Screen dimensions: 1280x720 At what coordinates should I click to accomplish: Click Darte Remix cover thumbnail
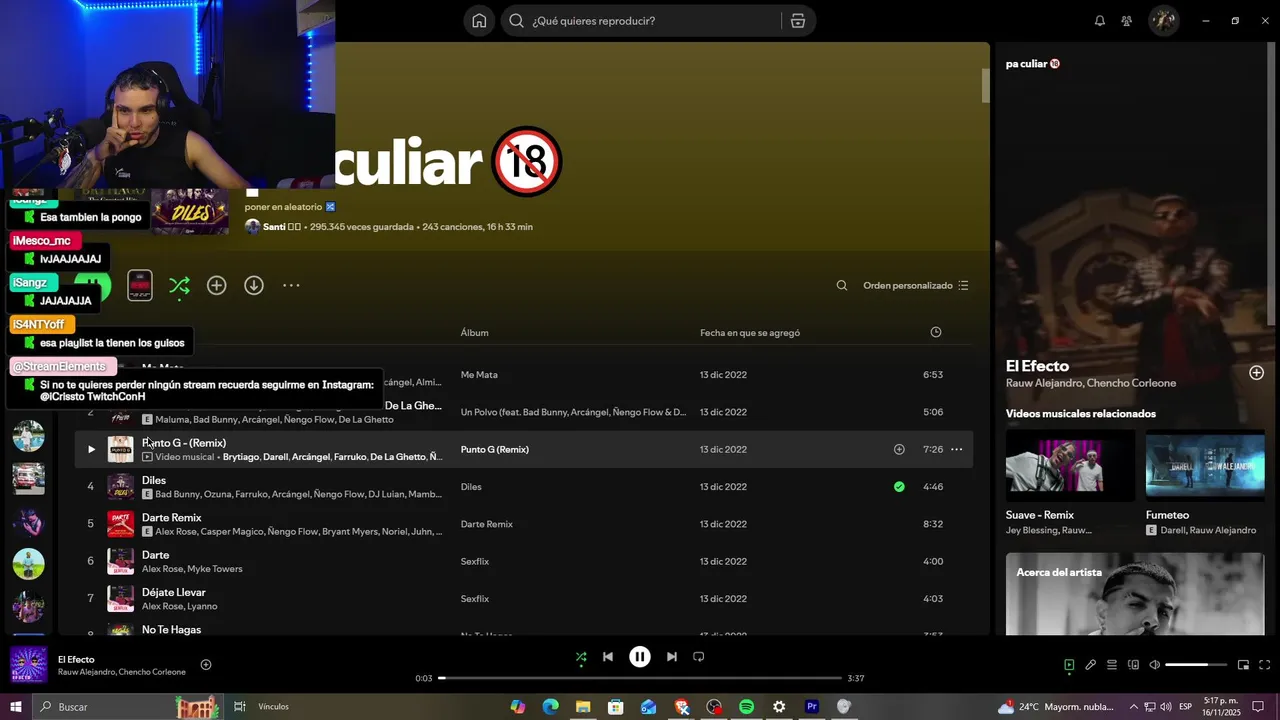point(121,524)
